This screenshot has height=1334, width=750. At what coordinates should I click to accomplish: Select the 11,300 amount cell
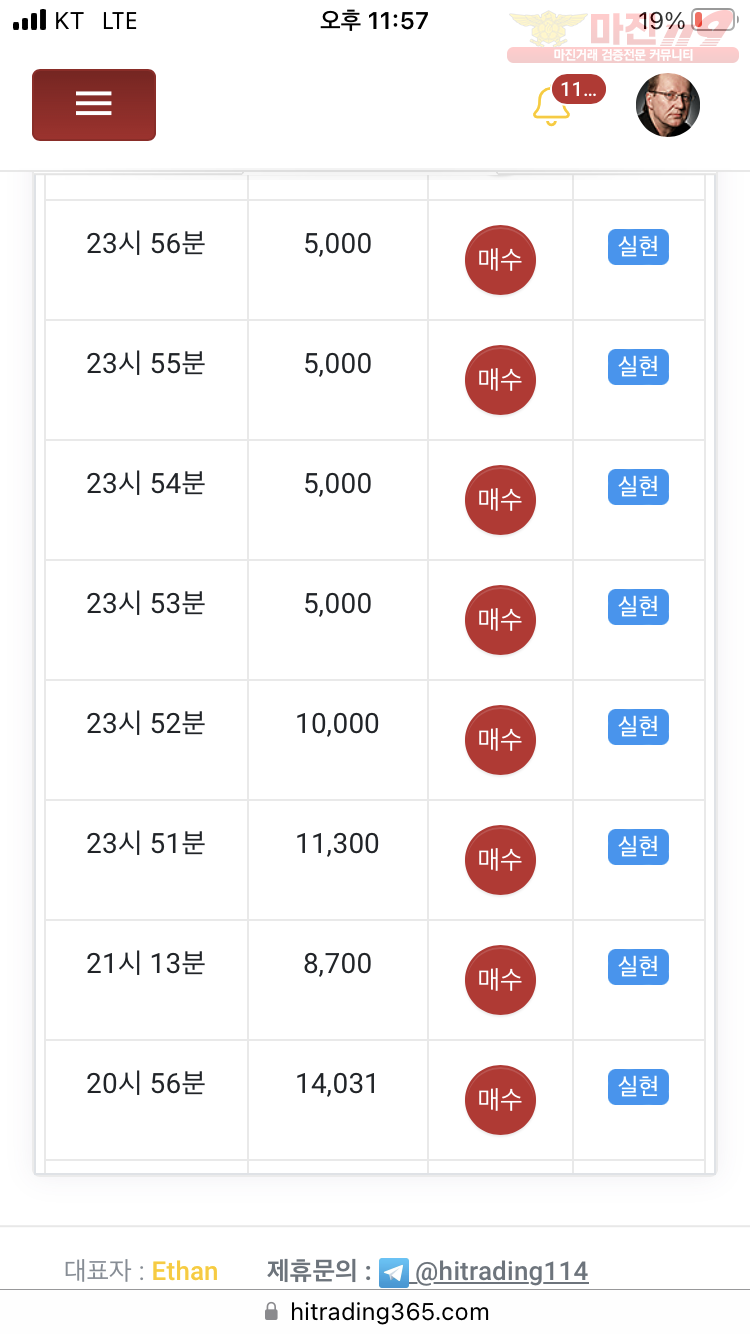click(x=338, y=860)
